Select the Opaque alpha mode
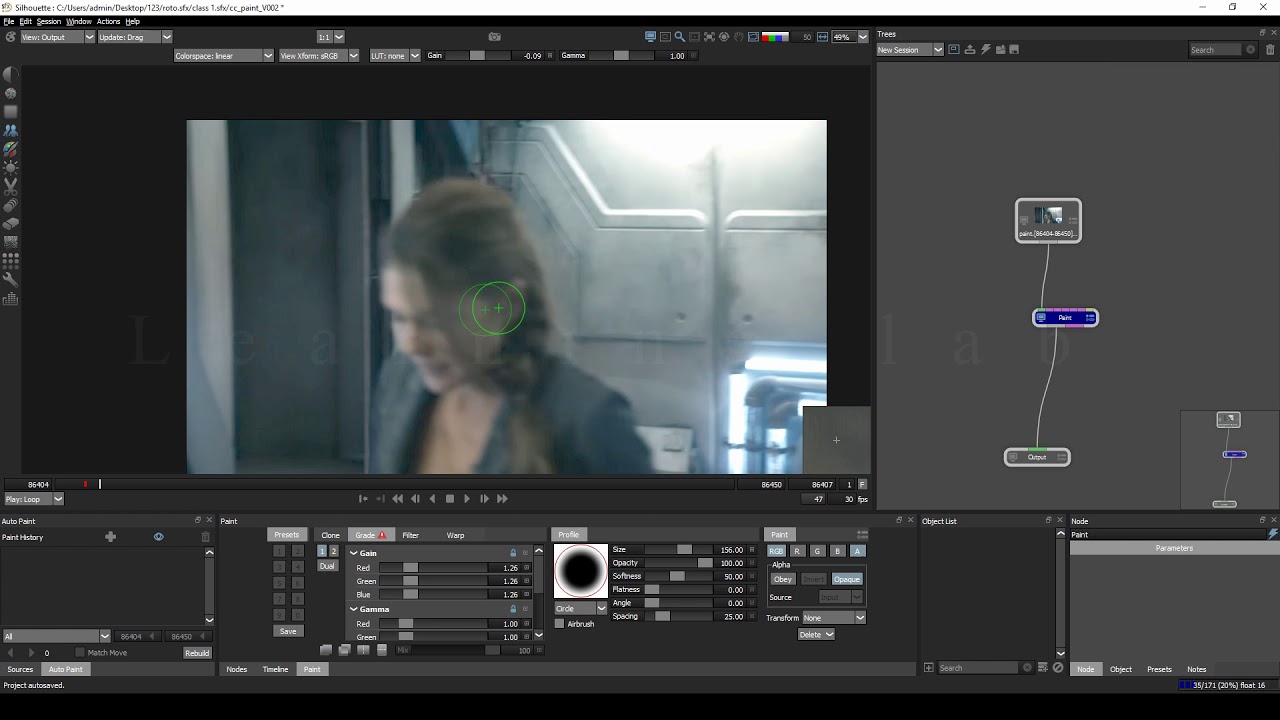The image size is (1280, 720). pos(847,579)
